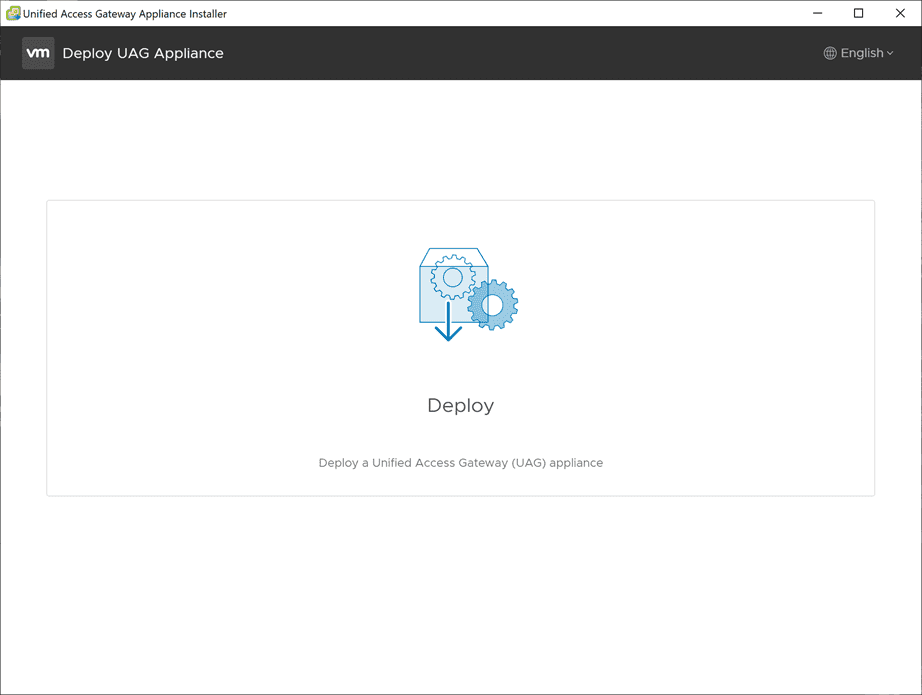Click the white area below the Deploy card
Image resolution: width=922 pixels, height=695 pixels.
coord(460,594)
